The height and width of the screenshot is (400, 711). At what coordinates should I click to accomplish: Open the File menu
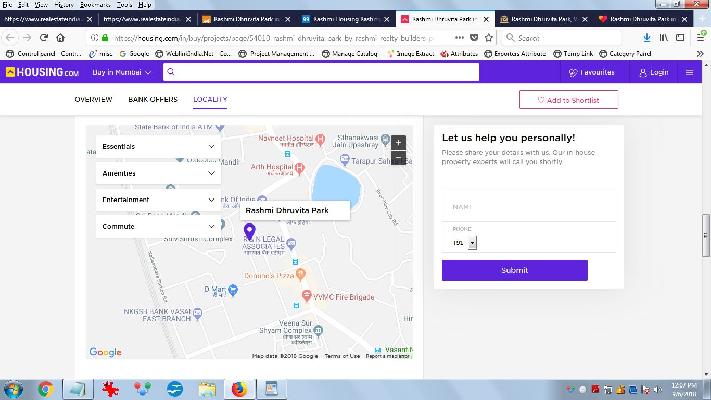7,5
